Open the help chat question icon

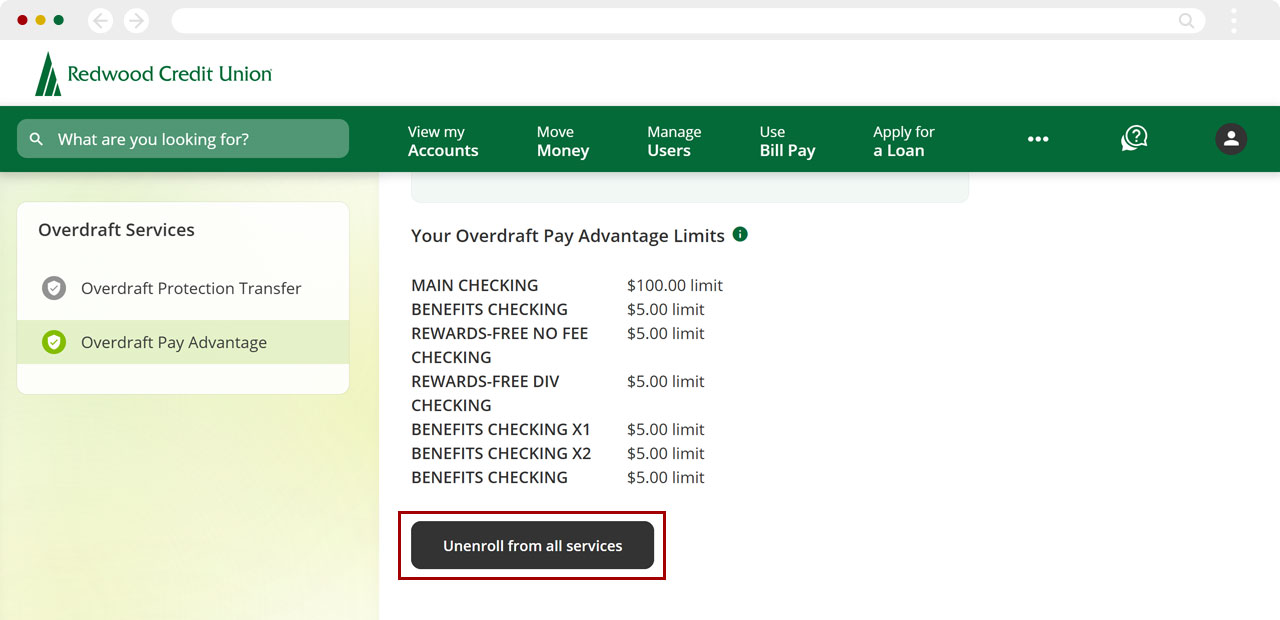[1134, 139]
